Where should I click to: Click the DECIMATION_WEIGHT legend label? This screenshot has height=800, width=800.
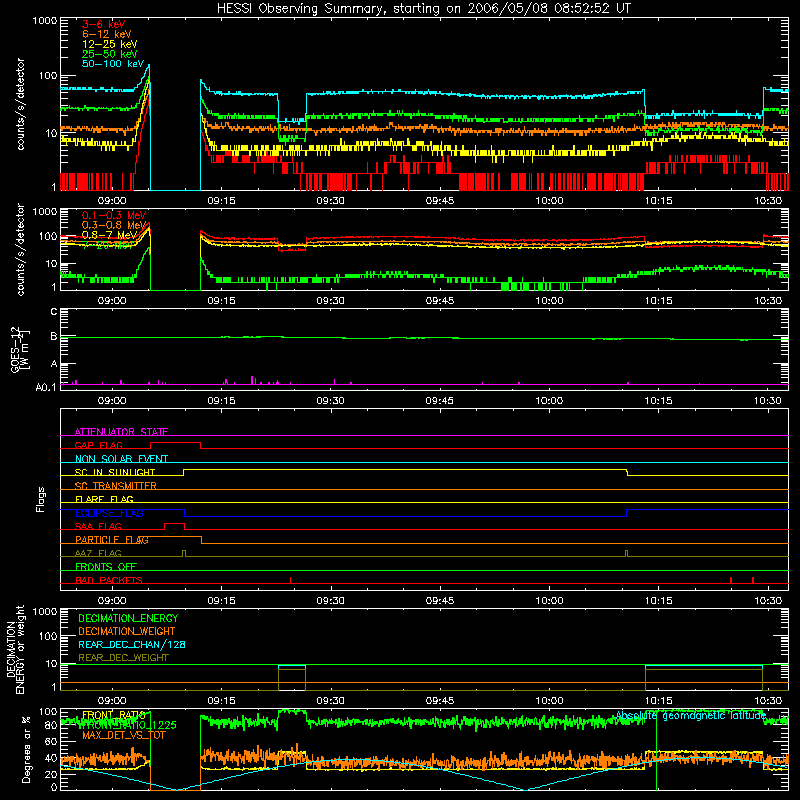127,631
